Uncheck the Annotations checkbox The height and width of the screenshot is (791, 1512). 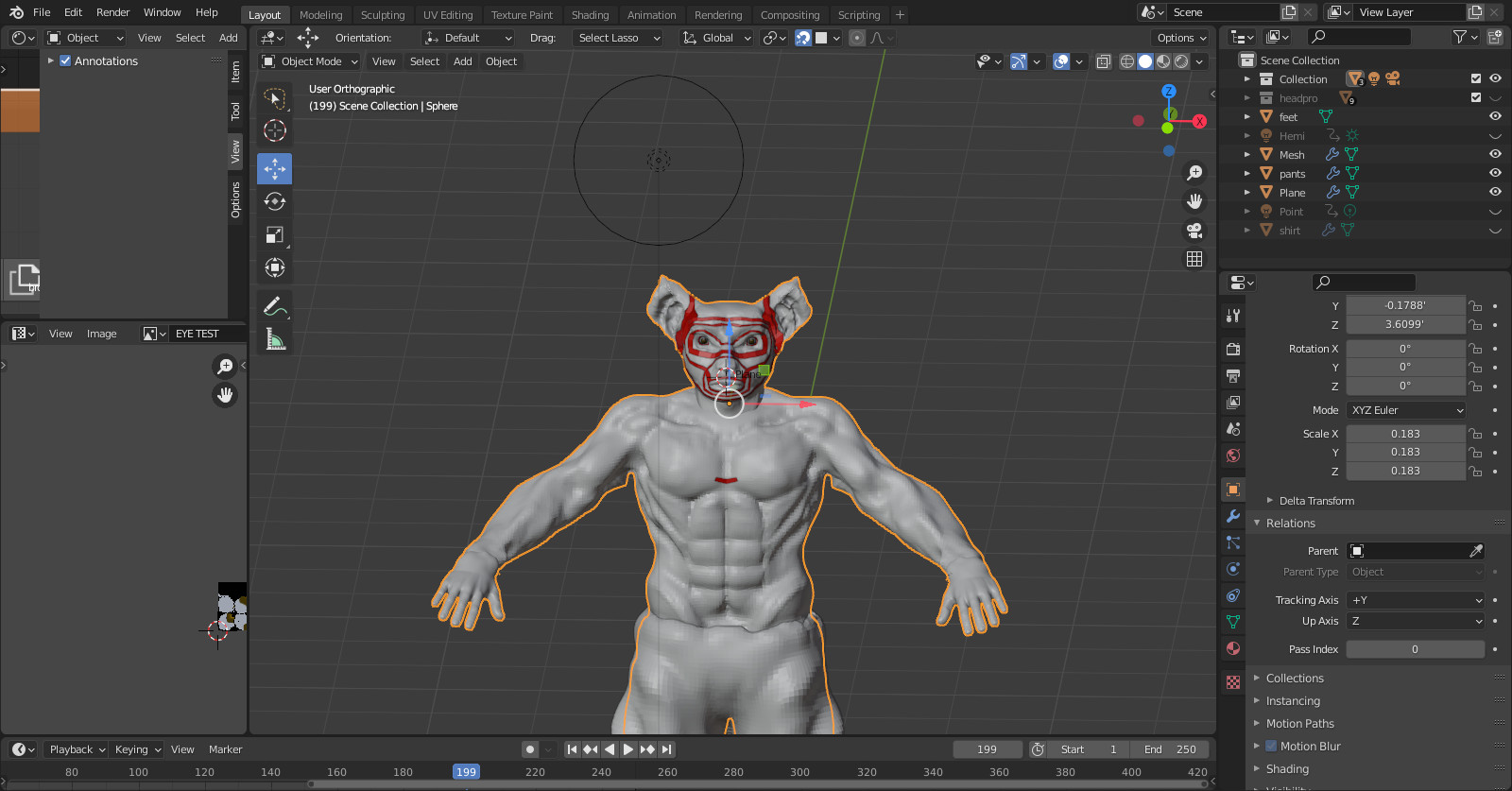tap(65, 60)
